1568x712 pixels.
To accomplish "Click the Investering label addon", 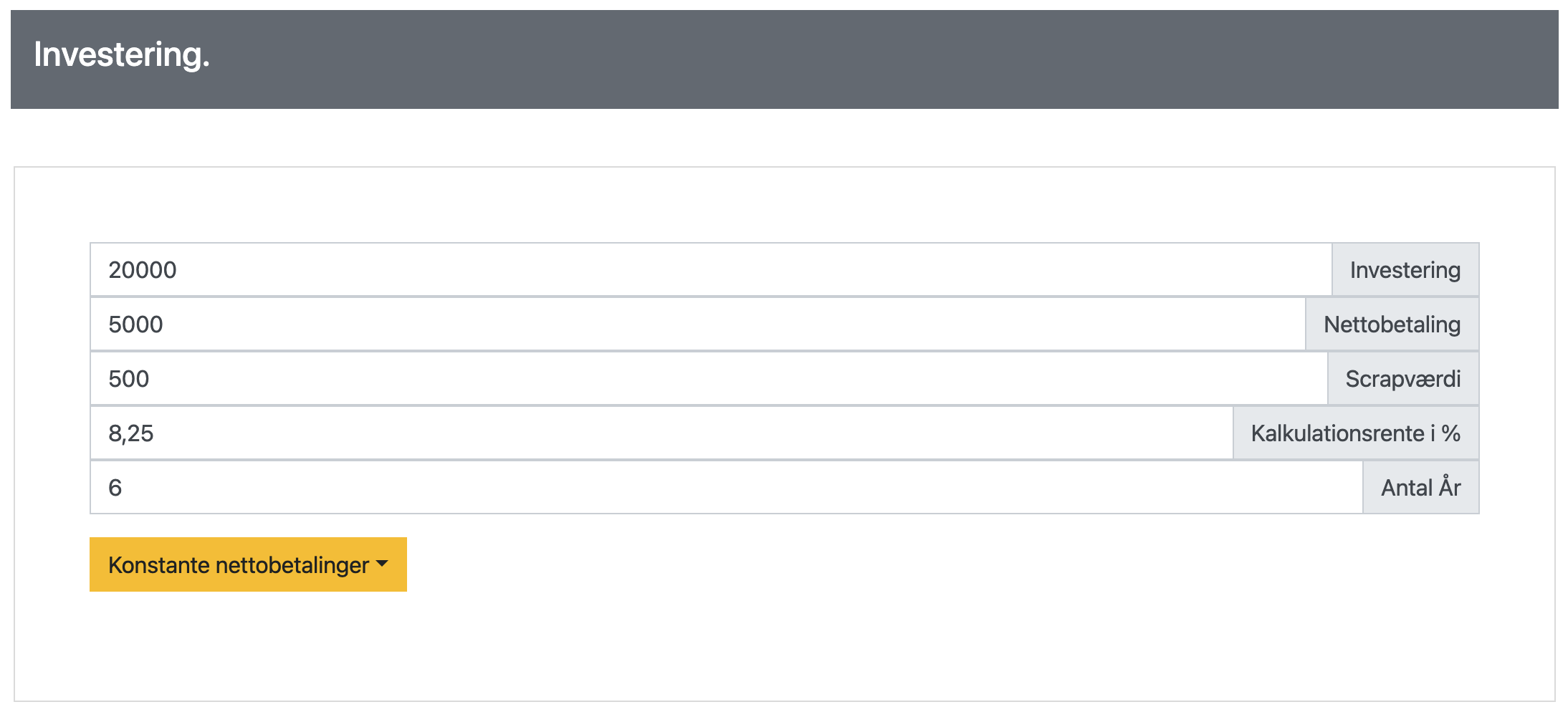I will coord(1405,270).
